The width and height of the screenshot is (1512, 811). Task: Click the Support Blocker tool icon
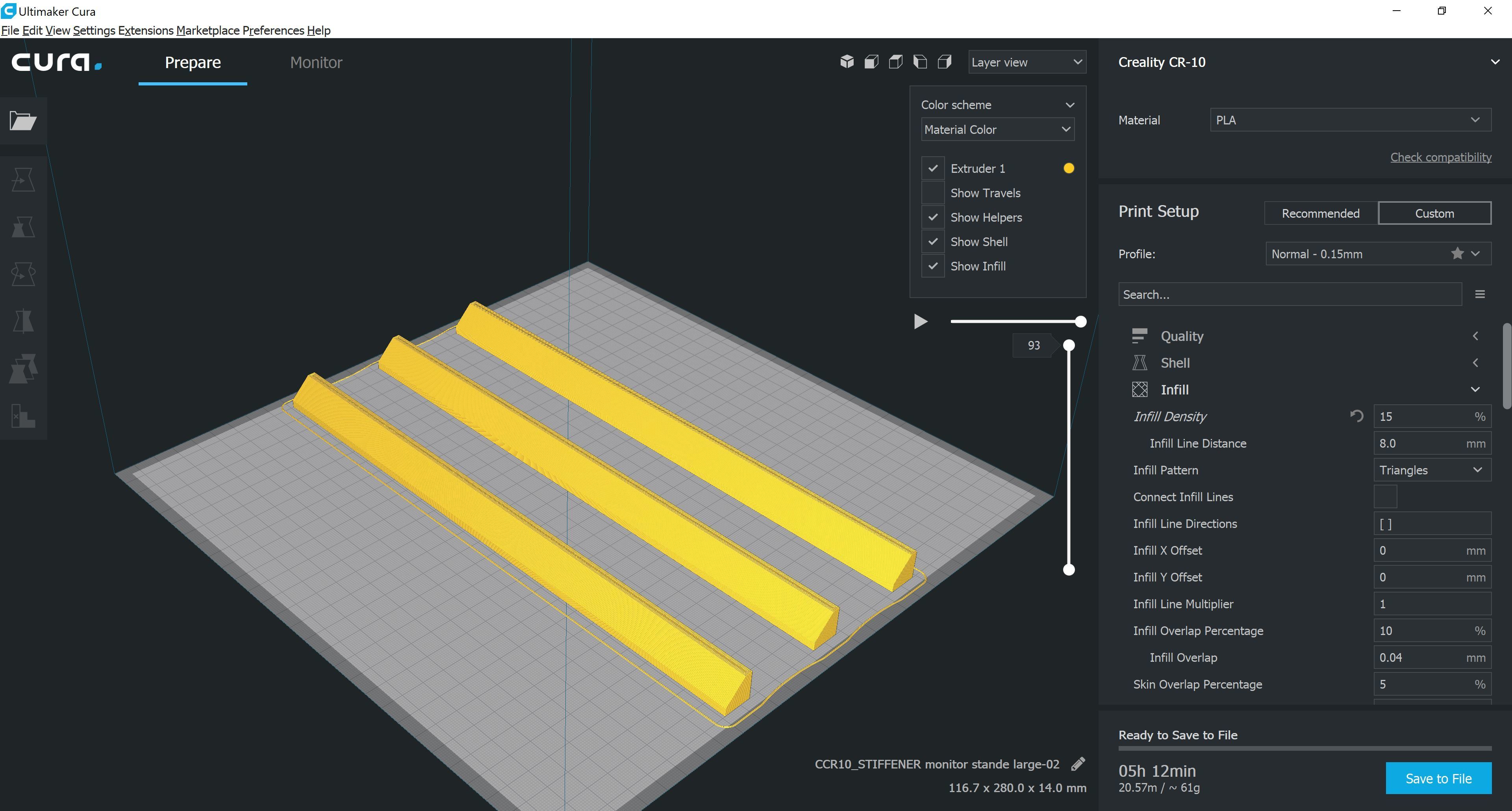(23, 416)
